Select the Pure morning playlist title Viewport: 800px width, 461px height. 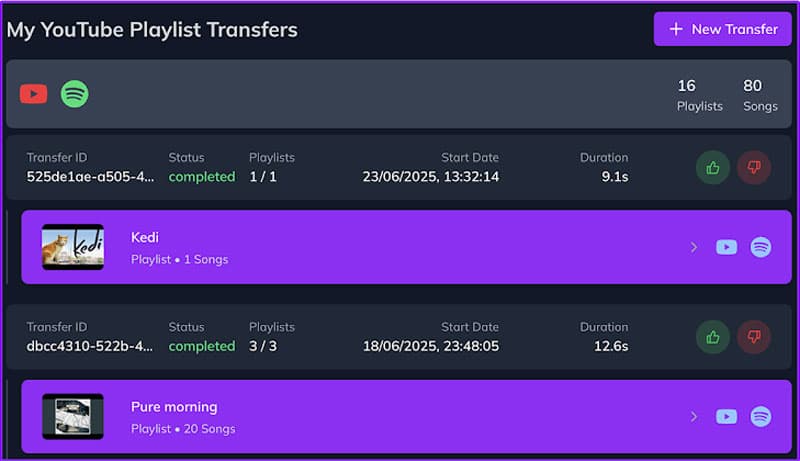pyautogui.click(x=174, y=407)
